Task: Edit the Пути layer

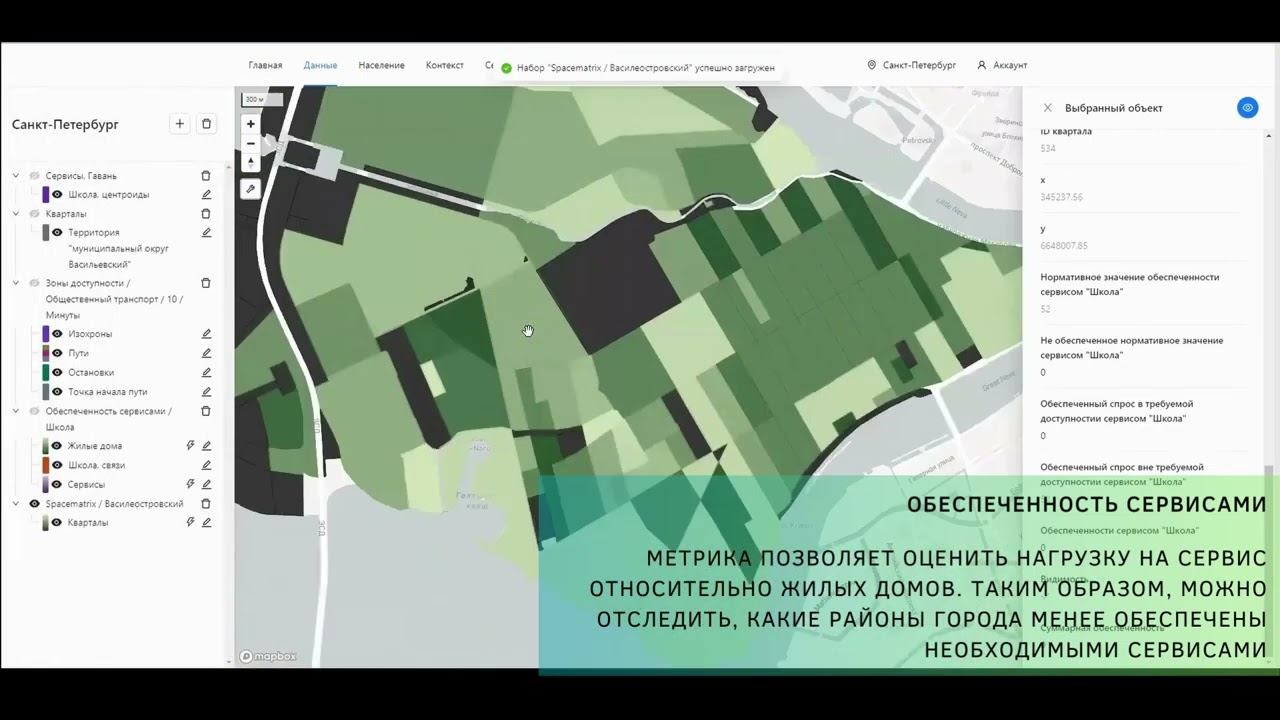Action: point(206,353)
